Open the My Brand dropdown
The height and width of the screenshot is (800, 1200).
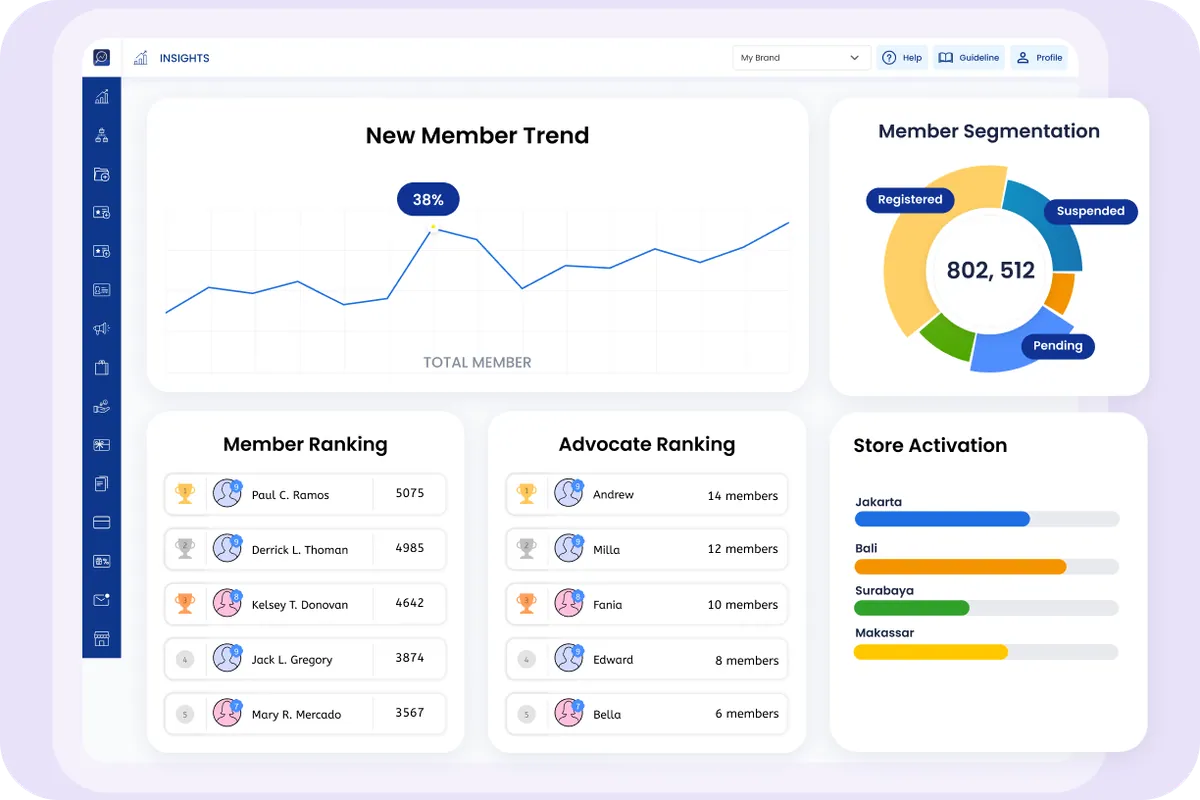coord(801,58)
